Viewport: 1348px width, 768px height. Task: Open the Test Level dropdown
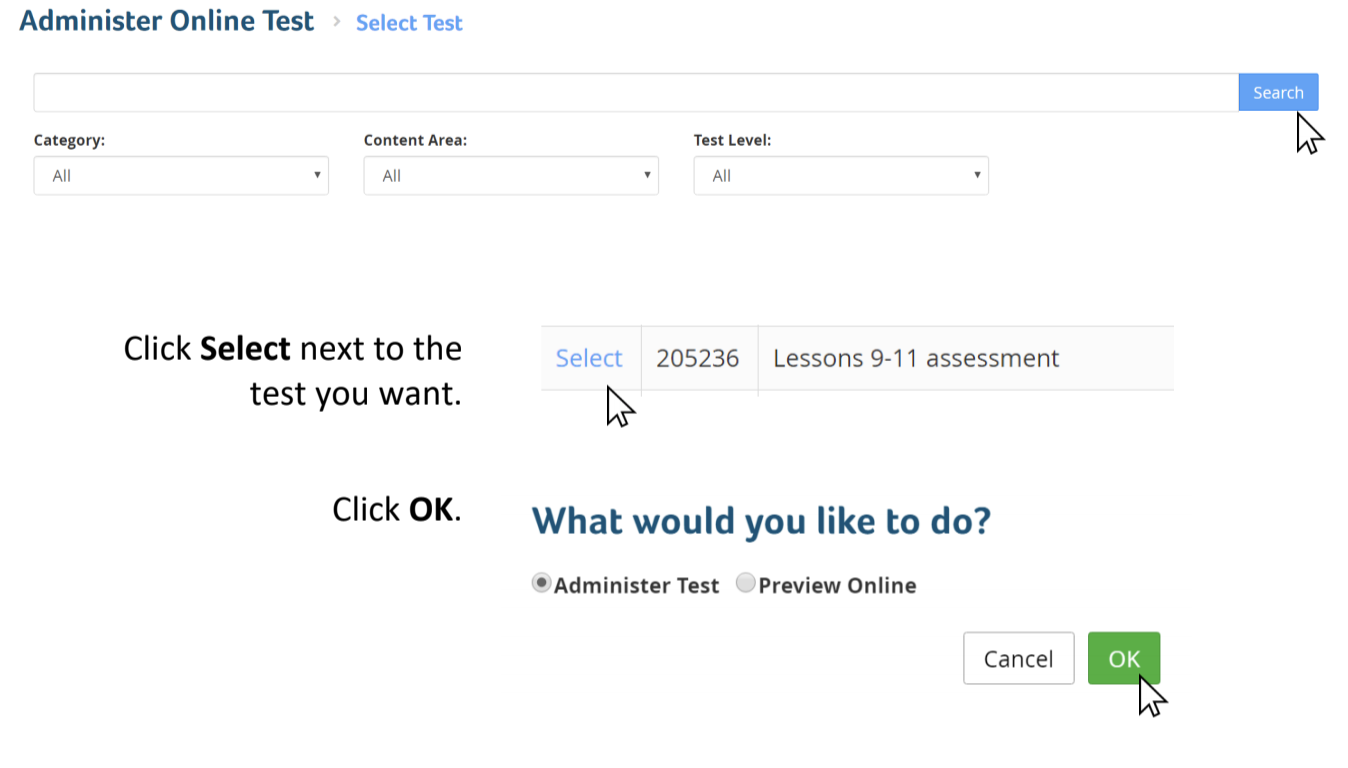click(x=841, y=175)
